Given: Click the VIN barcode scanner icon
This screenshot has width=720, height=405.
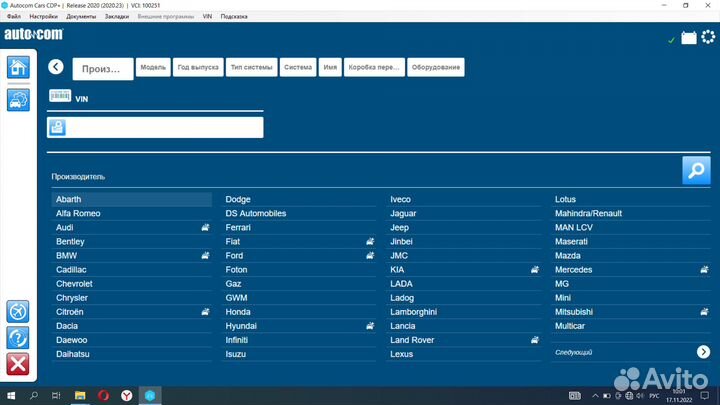Looking at the screenshot, I should 60,96.
